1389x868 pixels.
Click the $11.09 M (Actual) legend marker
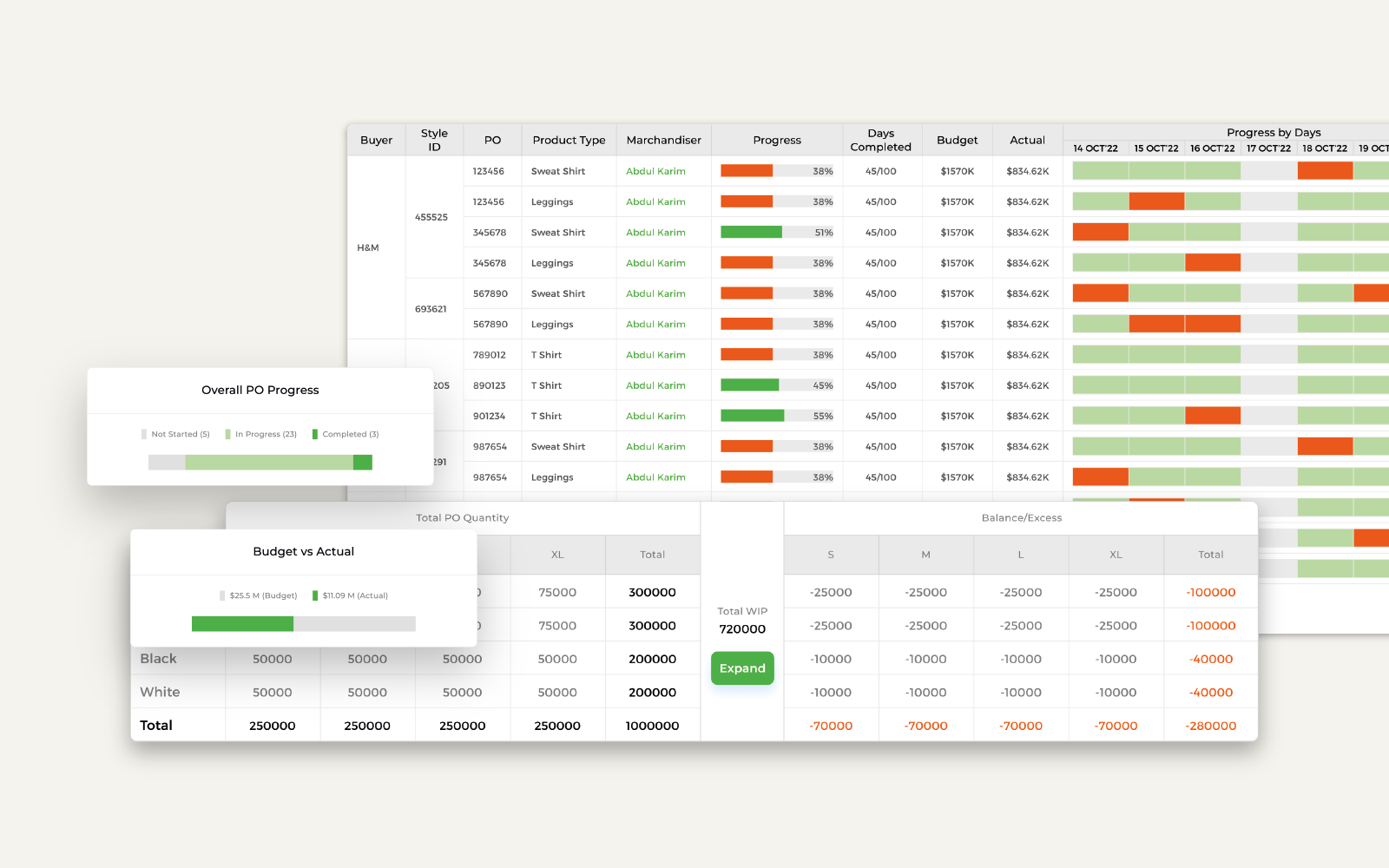coord(316,595)
